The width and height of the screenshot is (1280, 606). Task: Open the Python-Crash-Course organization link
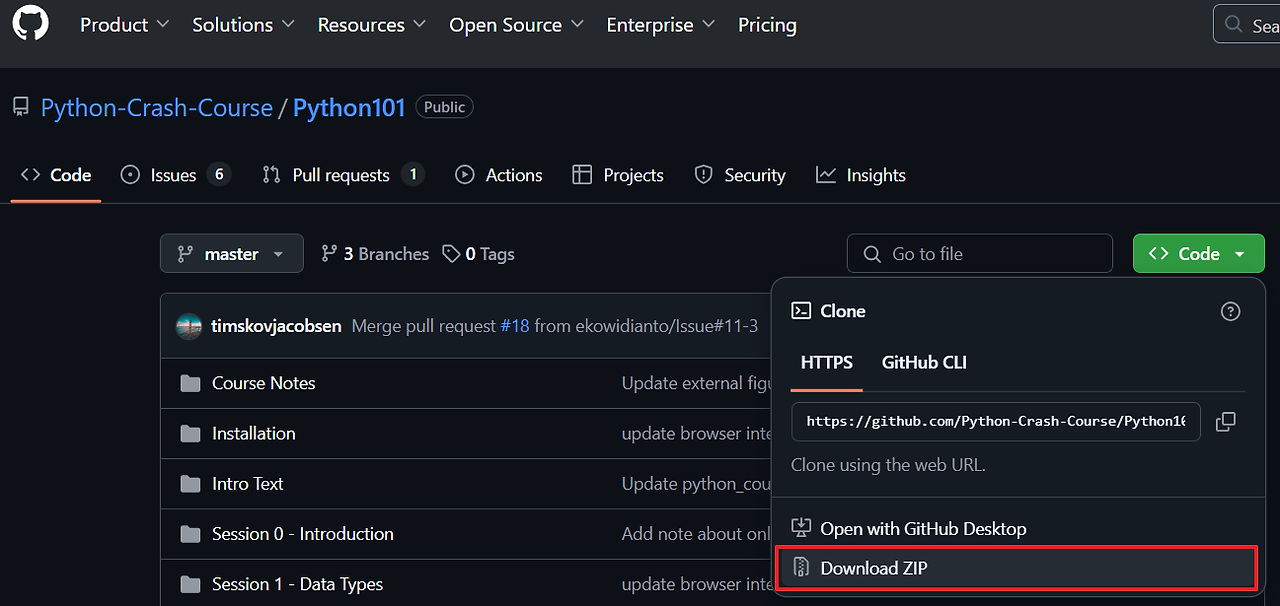pyautogui.click(x=156, y=108)
